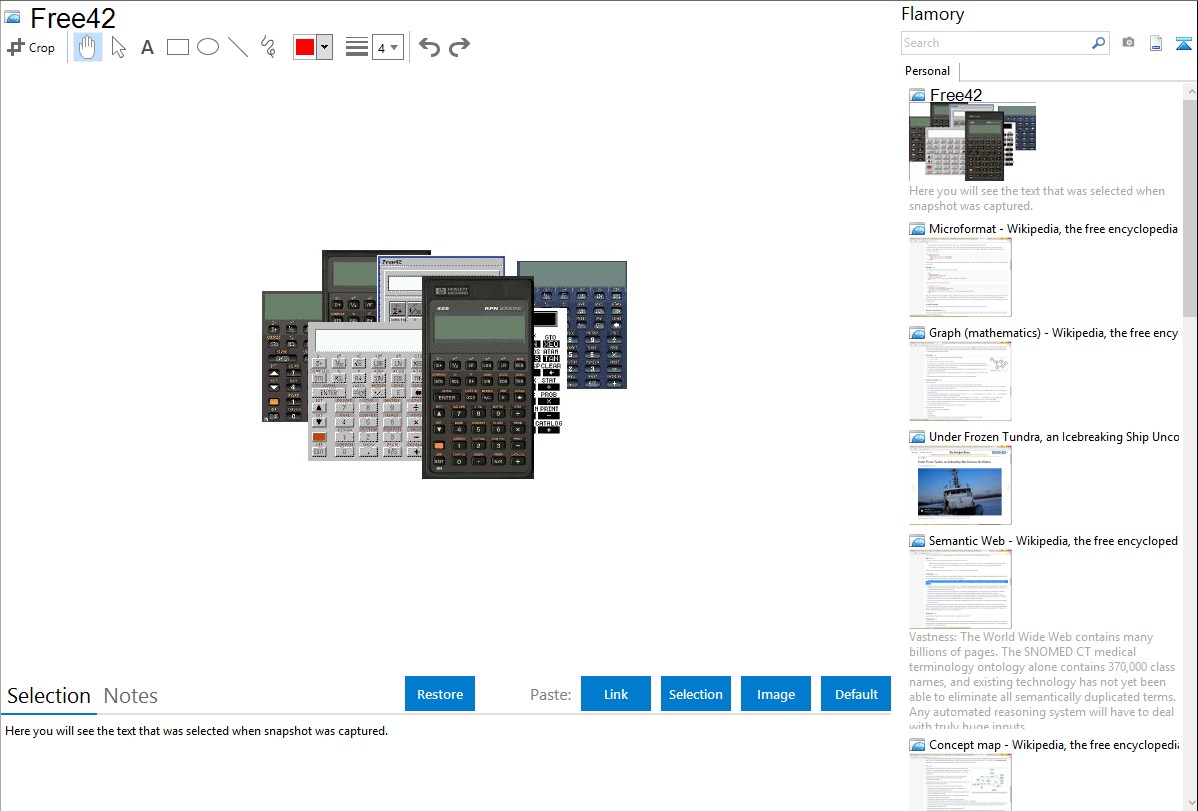Screen dimensions: 1198x811
Task: Redo the last edit
Action: [x=459, y=47]
